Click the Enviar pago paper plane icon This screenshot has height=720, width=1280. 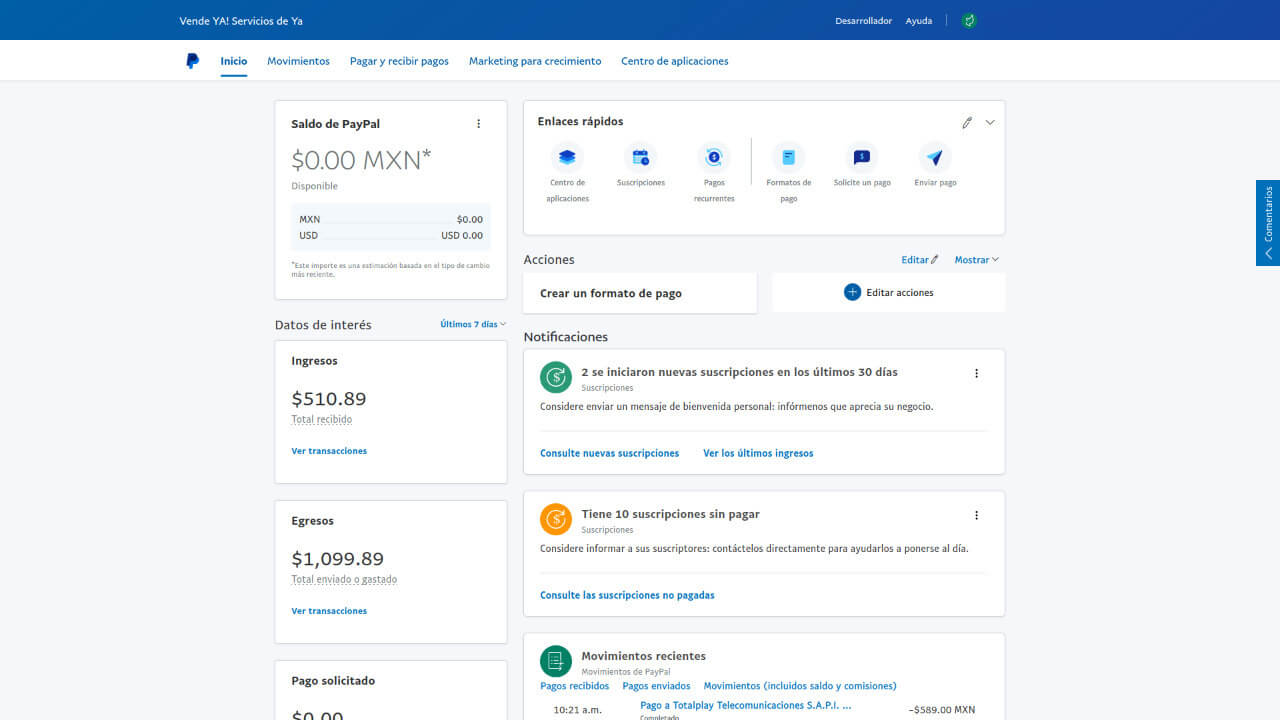point(935,157)
